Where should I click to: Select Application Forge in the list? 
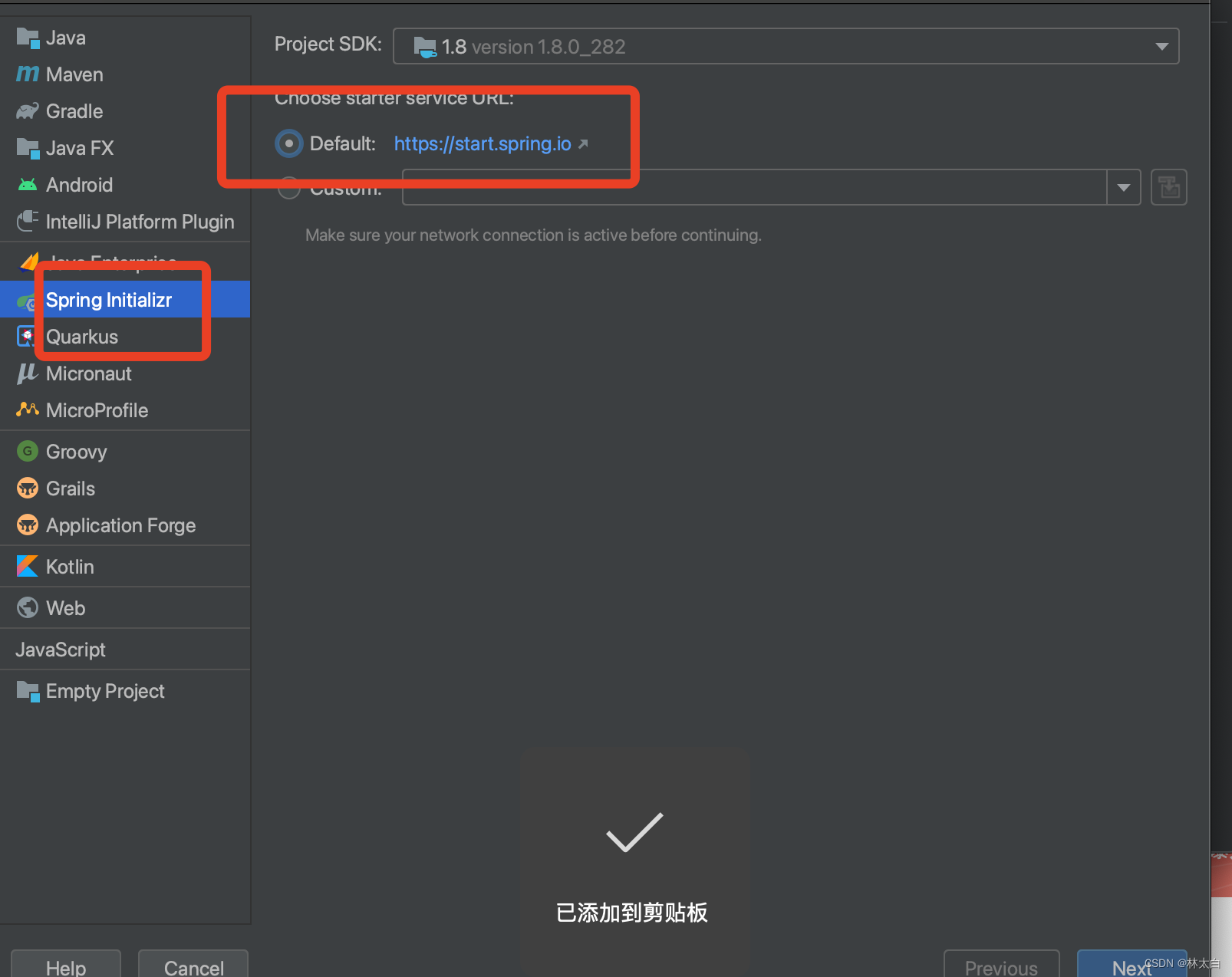point(125,525)
